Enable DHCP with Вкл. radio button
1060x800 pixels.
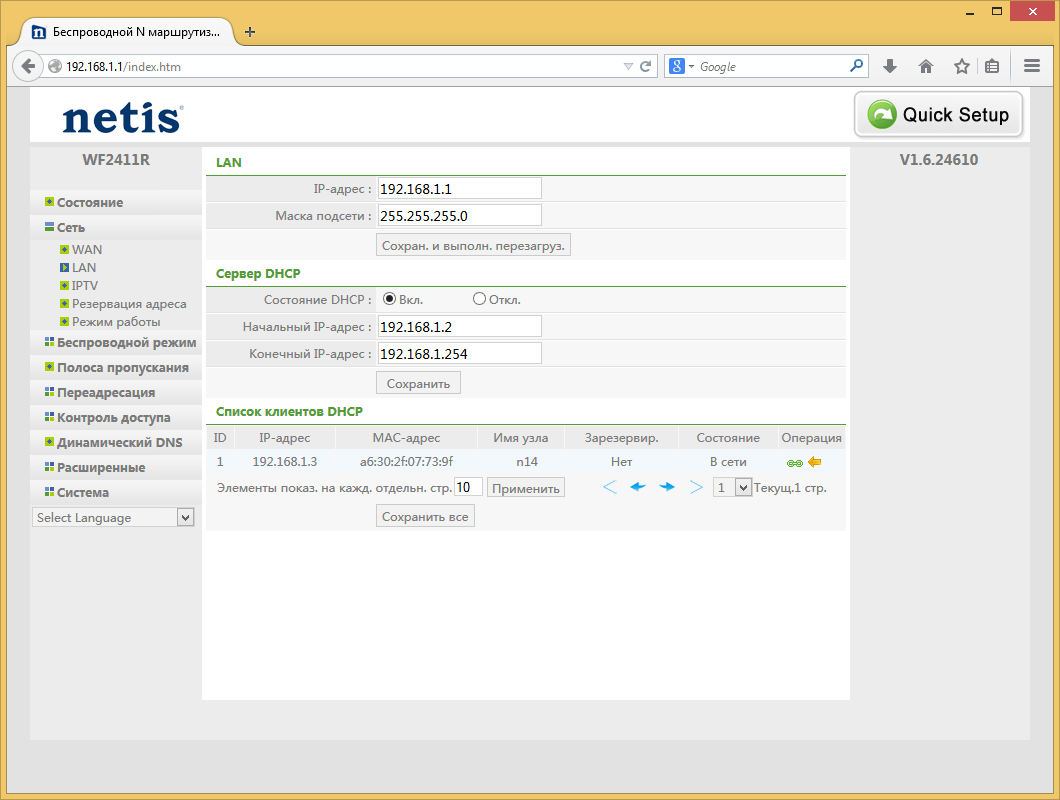389,299
